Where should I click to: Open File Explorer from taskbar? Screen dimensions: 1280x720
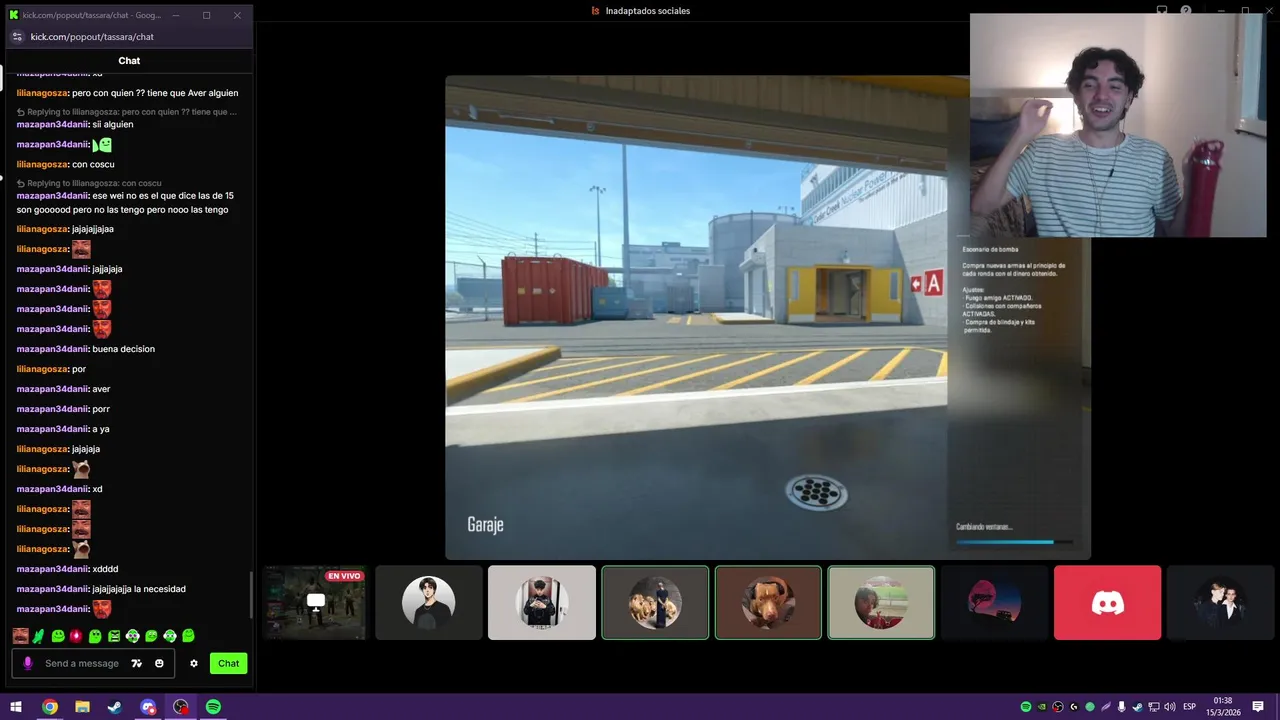click(x=82, y=707)
